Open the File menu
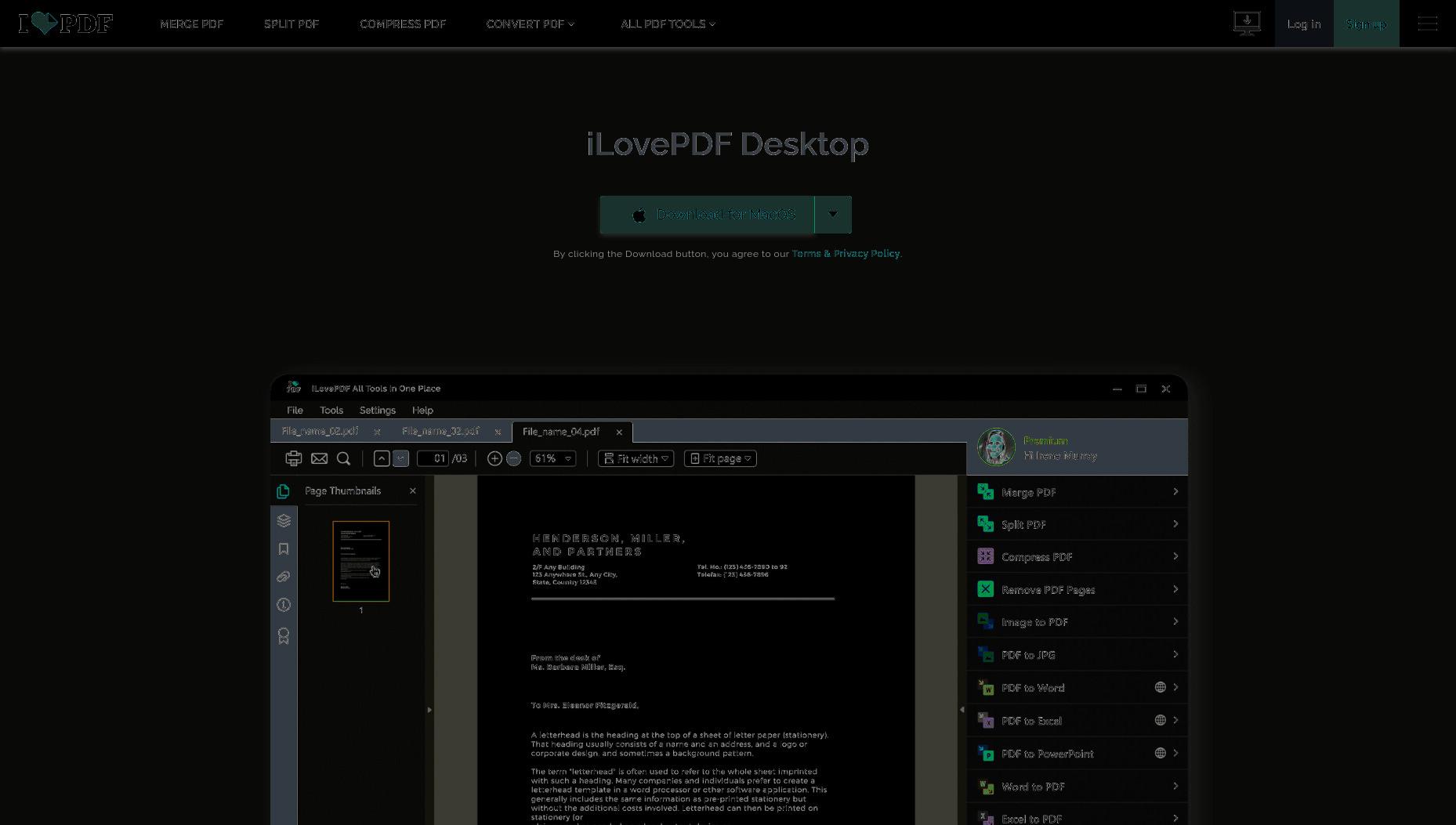Image resolution: width=1456 pixels, height=825 pixels. click(295, 411)
